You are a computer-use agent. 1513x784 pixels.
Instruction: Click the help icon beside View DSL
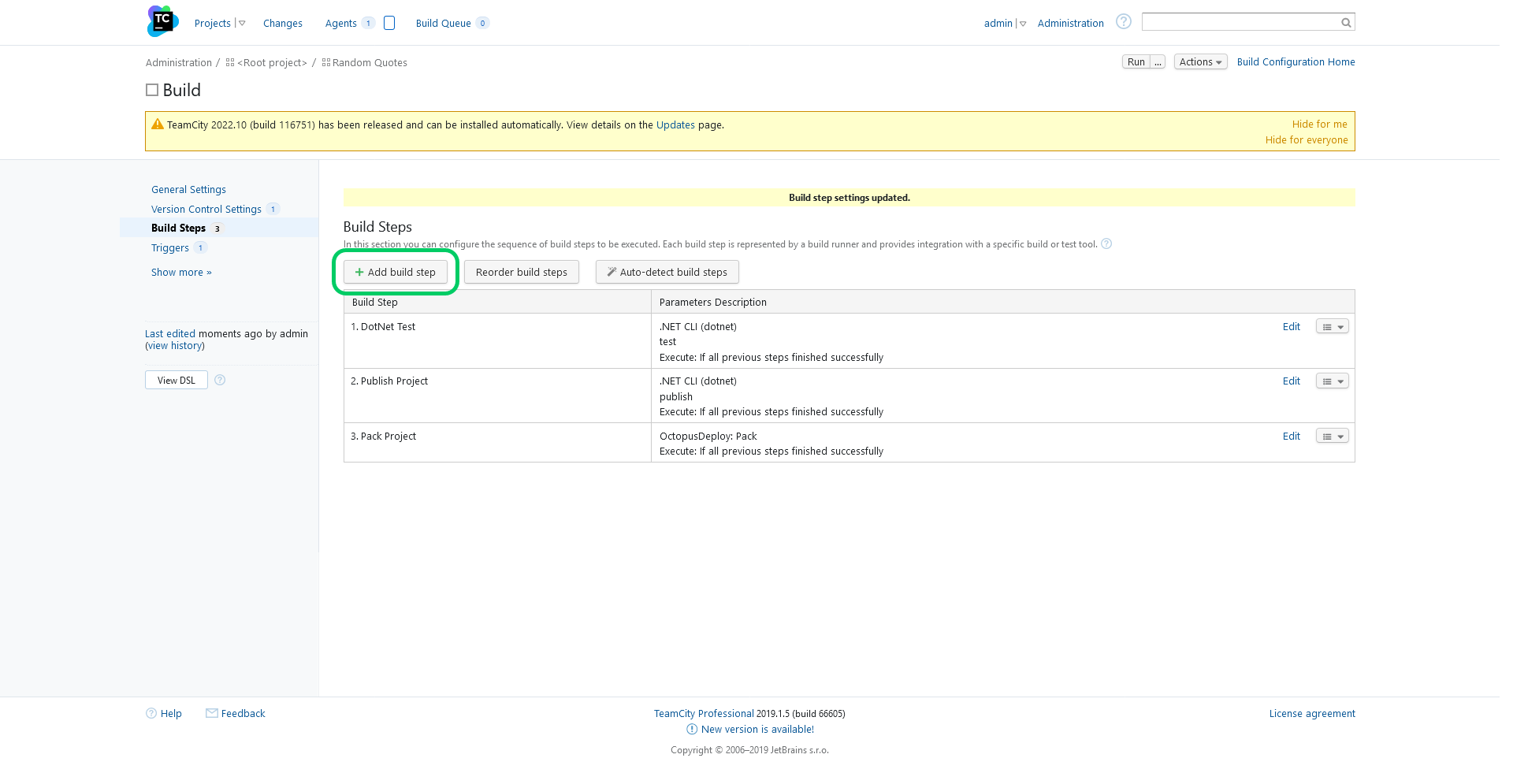(220, 380)
